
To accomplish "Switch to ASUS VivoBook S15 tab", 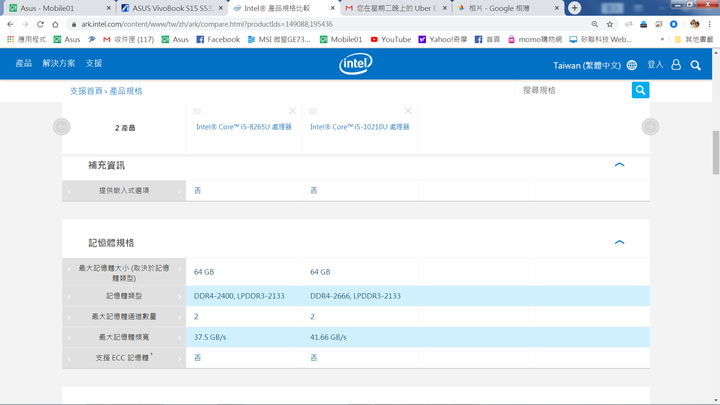I will click(x=171, y=8).
